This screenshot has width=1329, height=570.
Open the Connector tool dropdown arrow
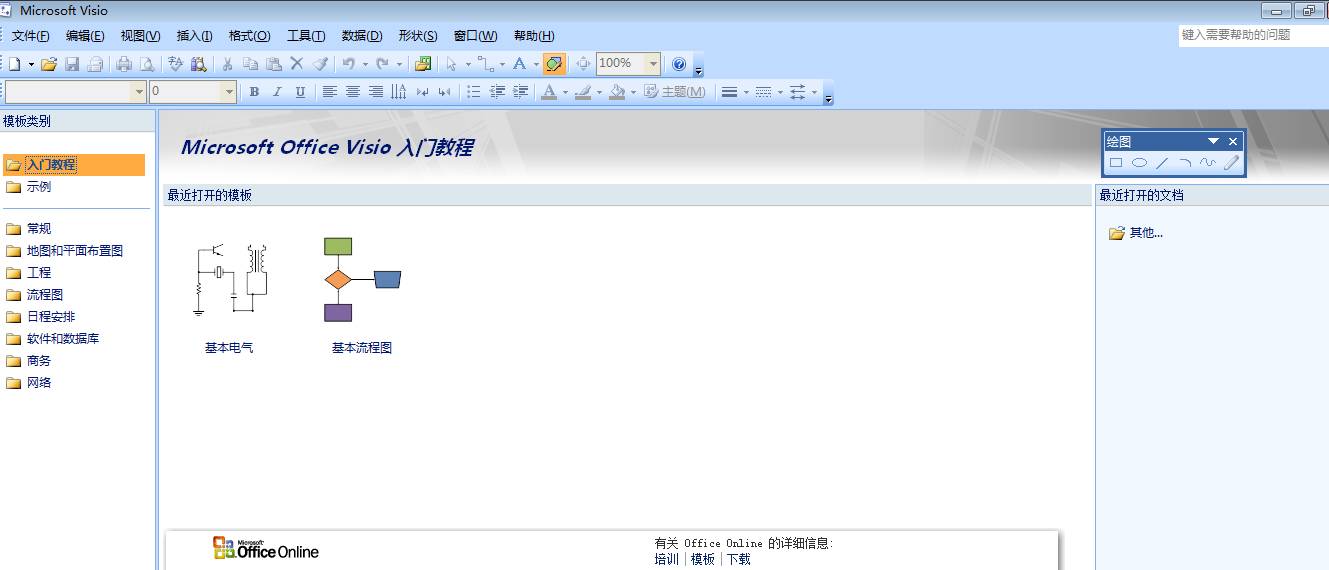pyautogui.click(x=502, y=64)
